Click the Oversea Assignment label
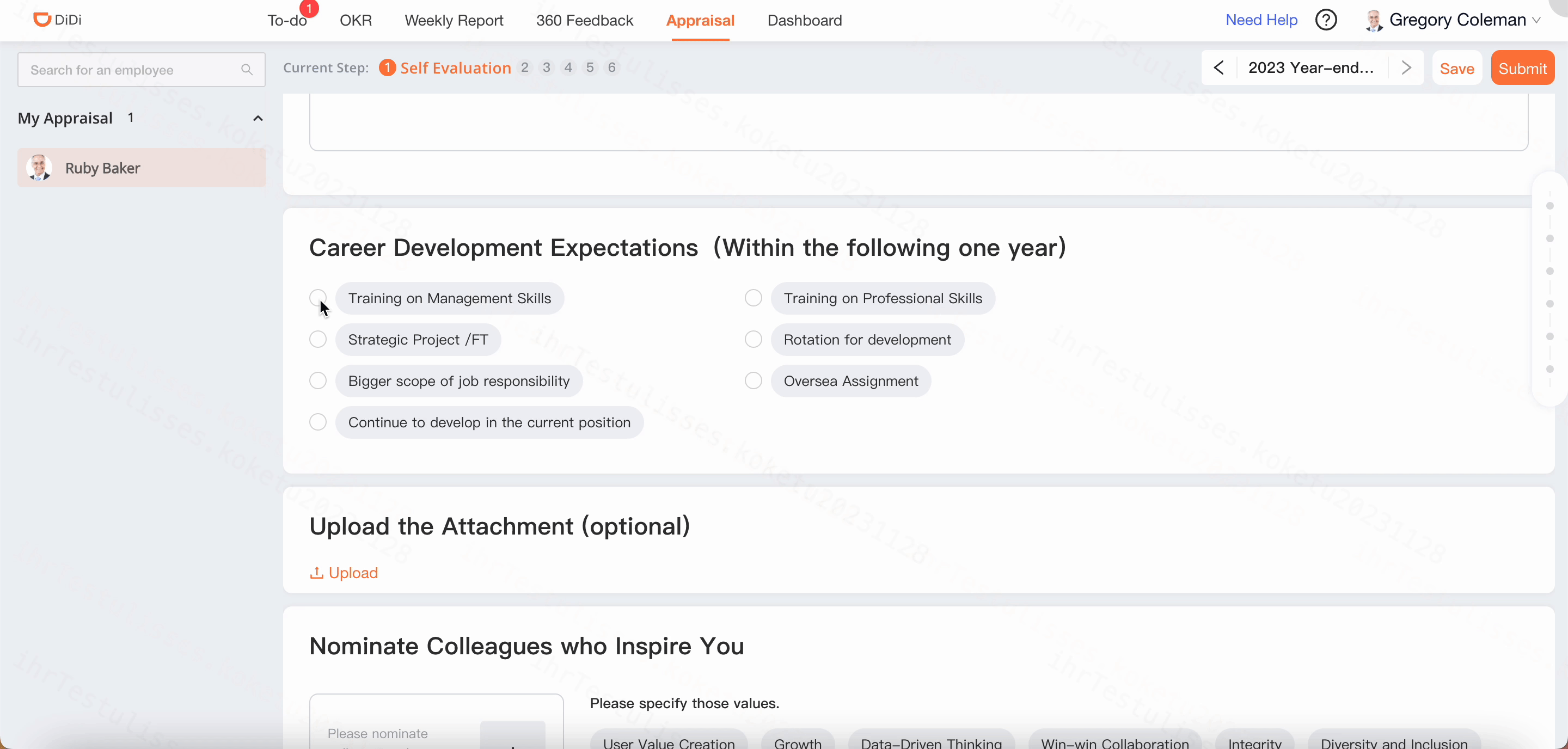 pos(850,381)
